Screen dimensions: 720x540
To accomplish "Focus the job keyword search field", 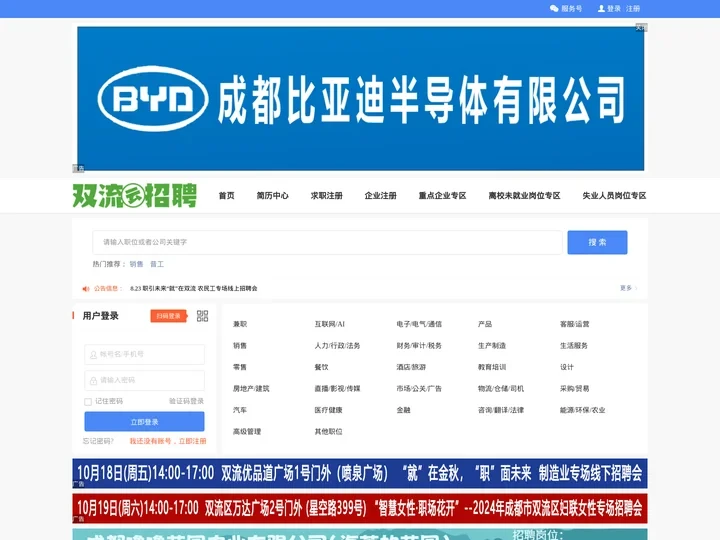I will (x=327, y=242).
